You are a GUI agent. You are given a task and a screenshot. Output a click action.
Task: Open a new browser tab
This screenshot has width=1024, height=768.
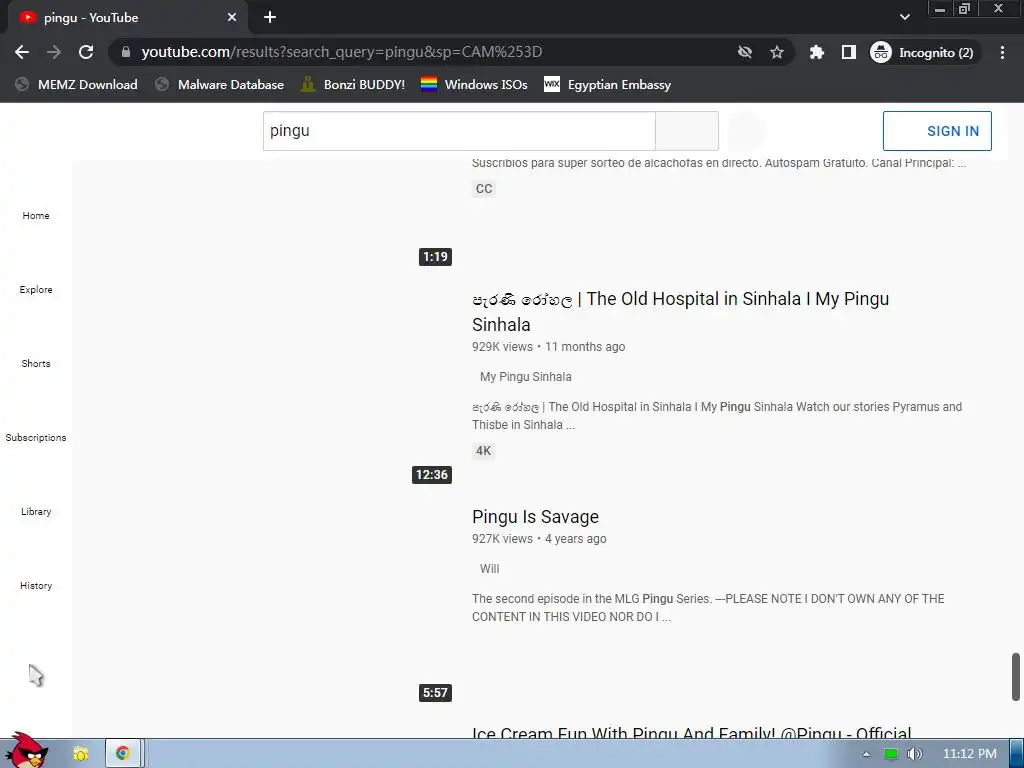click(x=270, y=18)
